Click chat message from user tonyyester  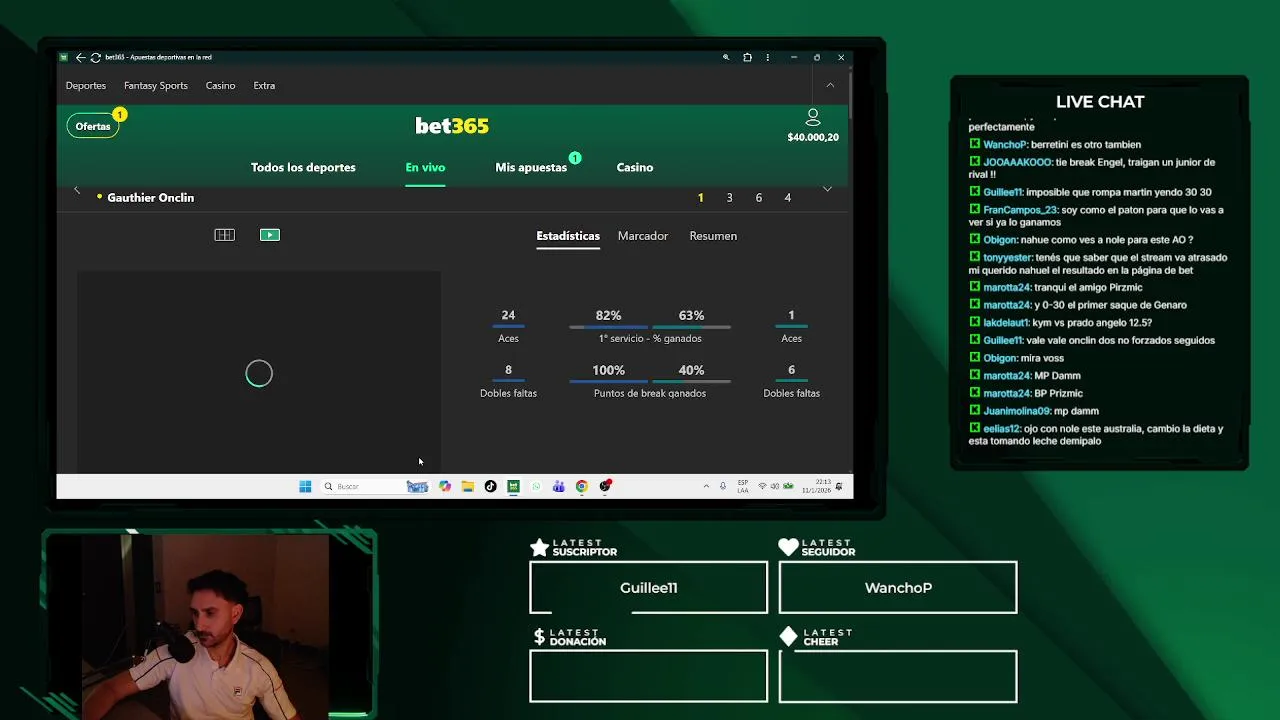tap(1098, 263)
